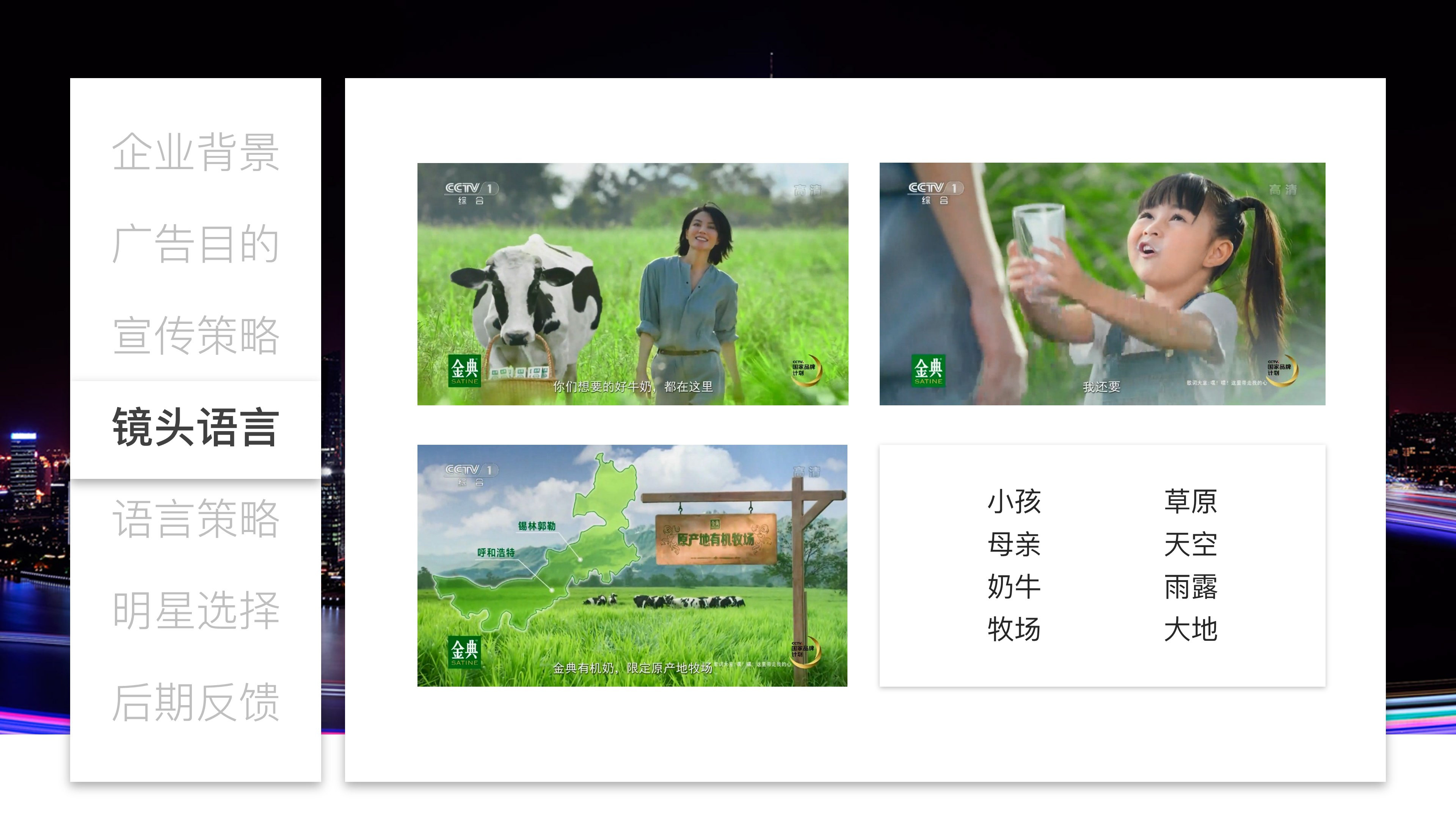Screen dimensions: 1456x819
Task: Click CCTV1 logo in cow image
Action: 471,193
